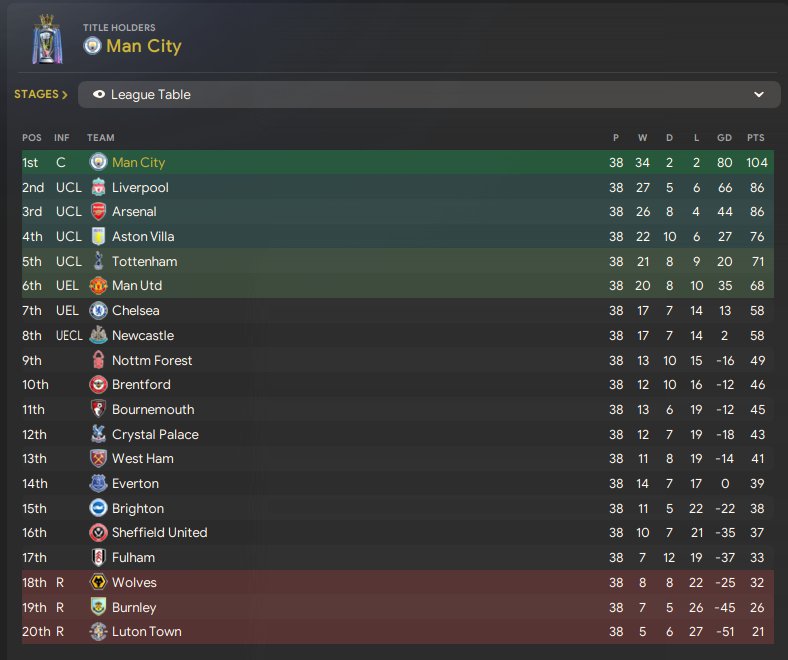This screenshot has width=788, height=660.
Task: Click the Tottenham club crest
Action: (98, 261)
